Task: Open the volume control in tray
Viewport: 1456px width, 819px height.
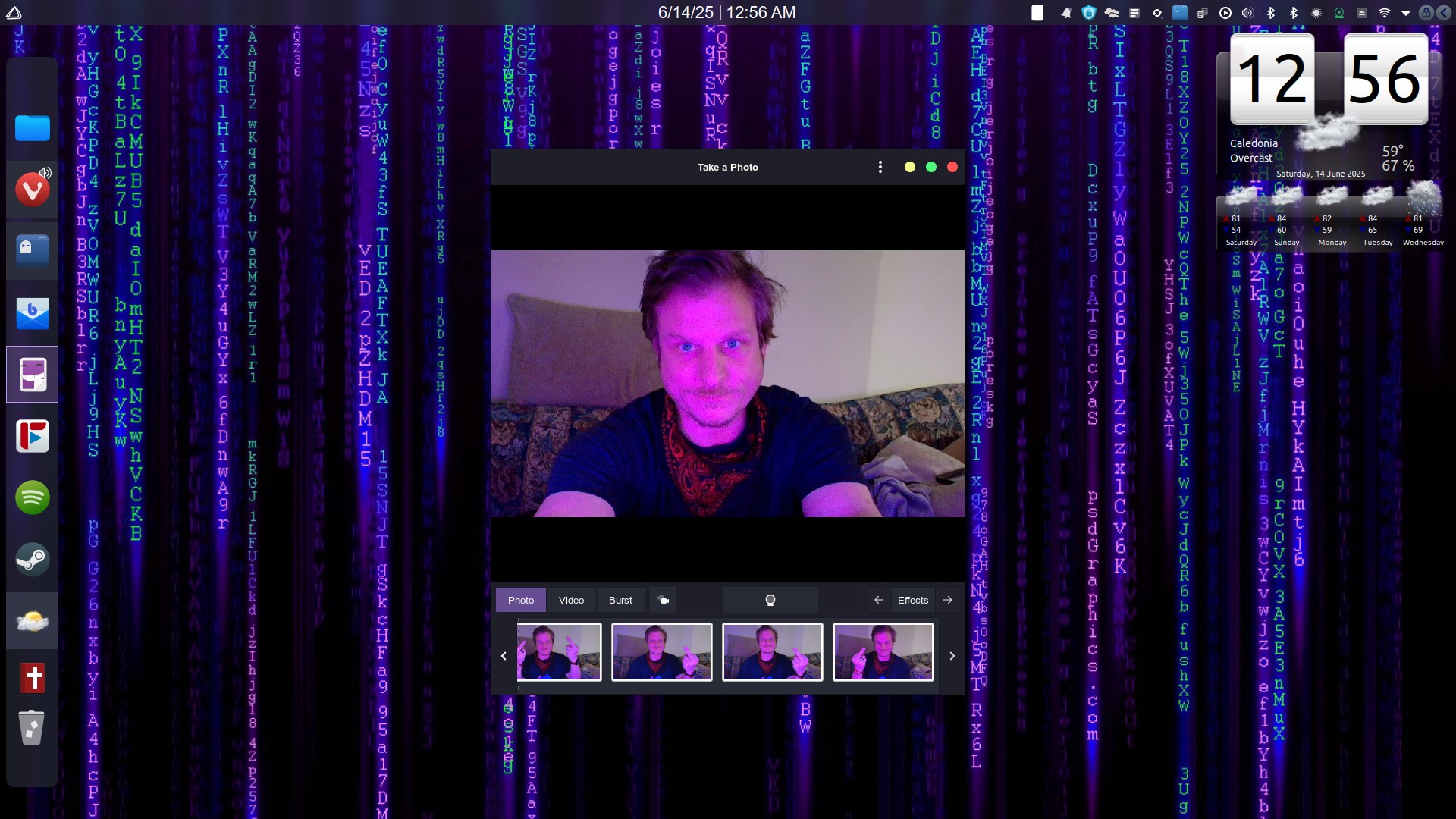Action: pos(1247,13)
